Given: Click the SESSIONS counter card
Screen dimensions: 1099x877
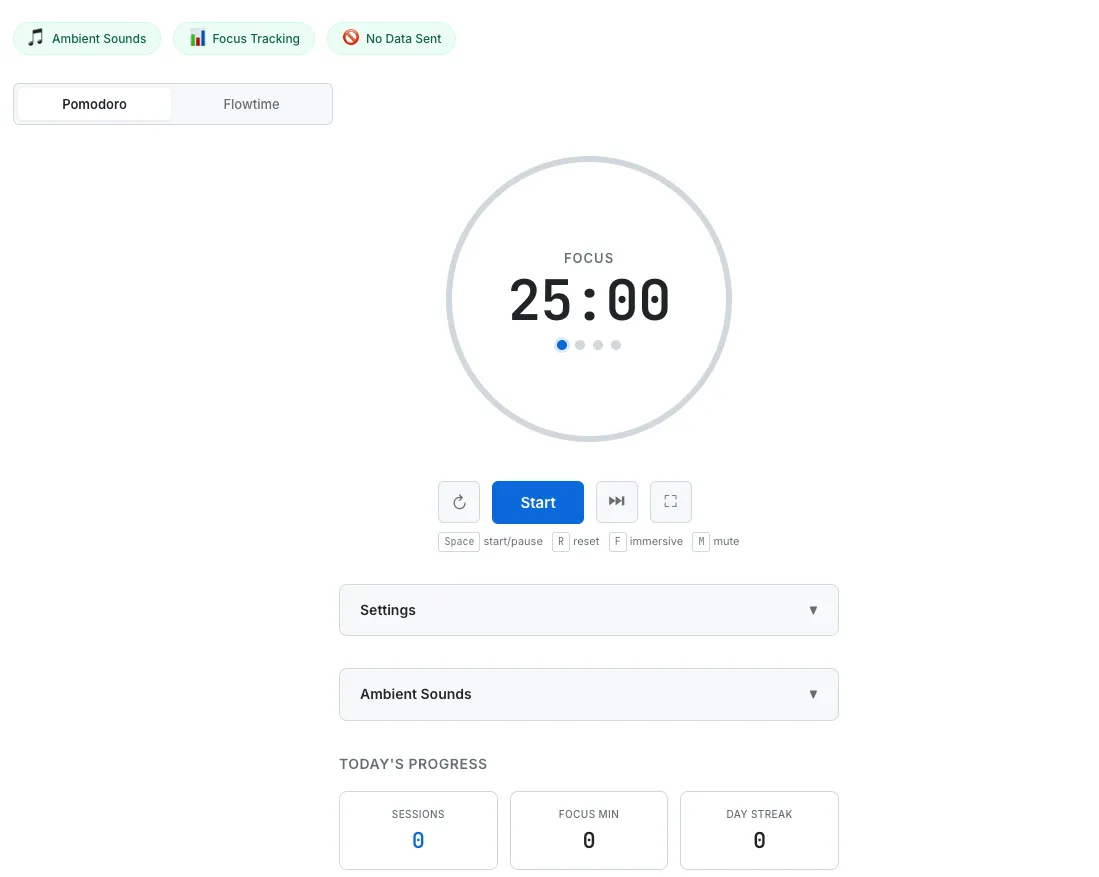Looking at the screenshot, I should pos(418,830).
